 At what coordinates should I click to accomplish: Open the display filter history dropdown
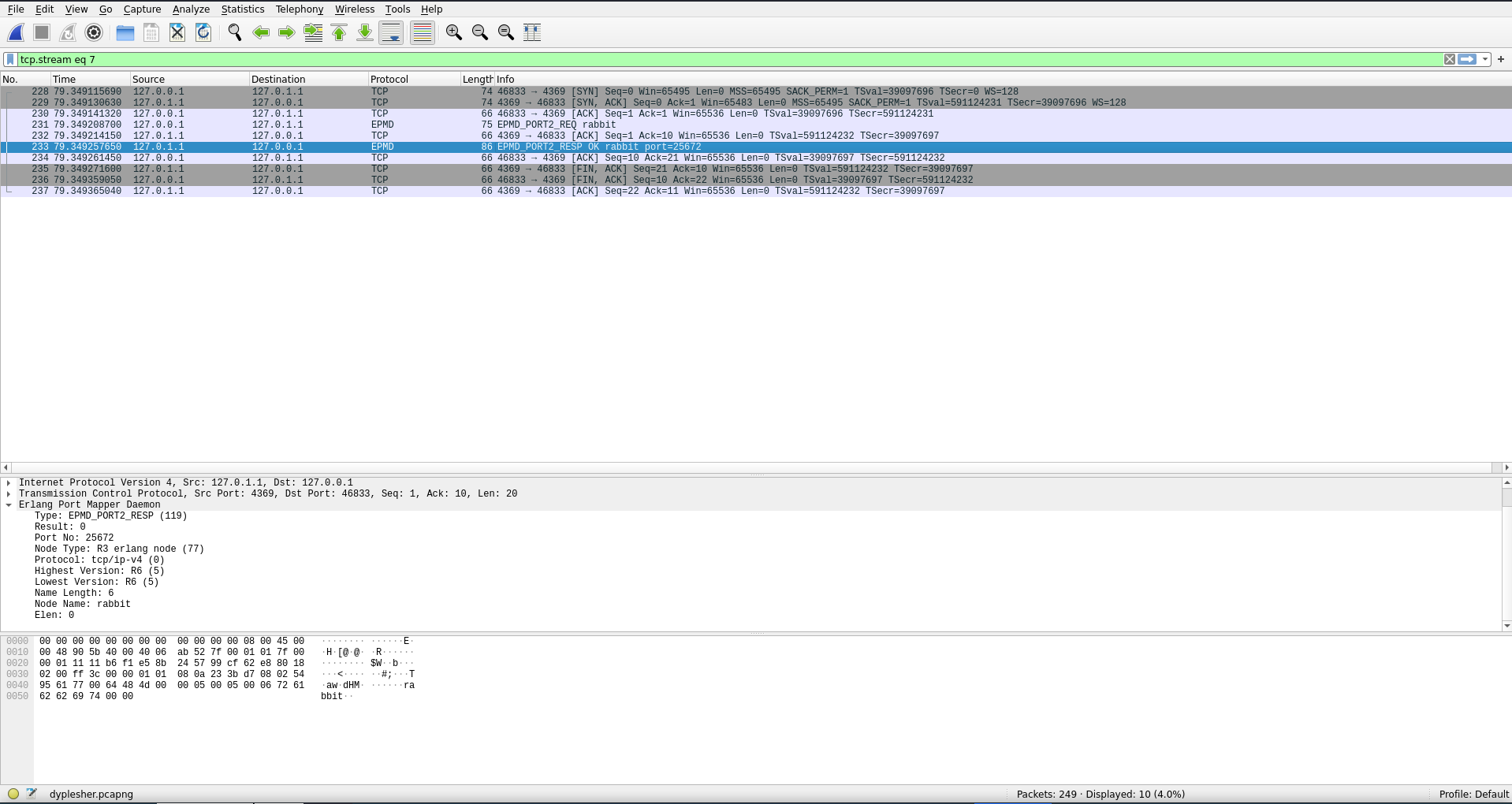1485,59
